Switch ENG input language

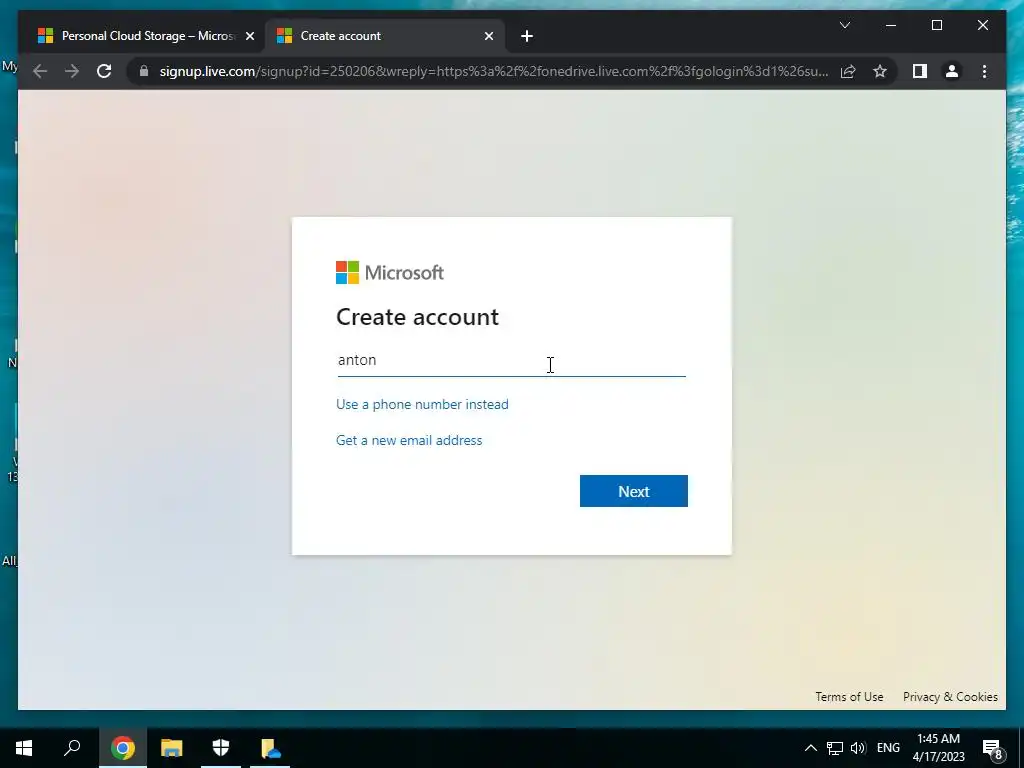[888, 748]
